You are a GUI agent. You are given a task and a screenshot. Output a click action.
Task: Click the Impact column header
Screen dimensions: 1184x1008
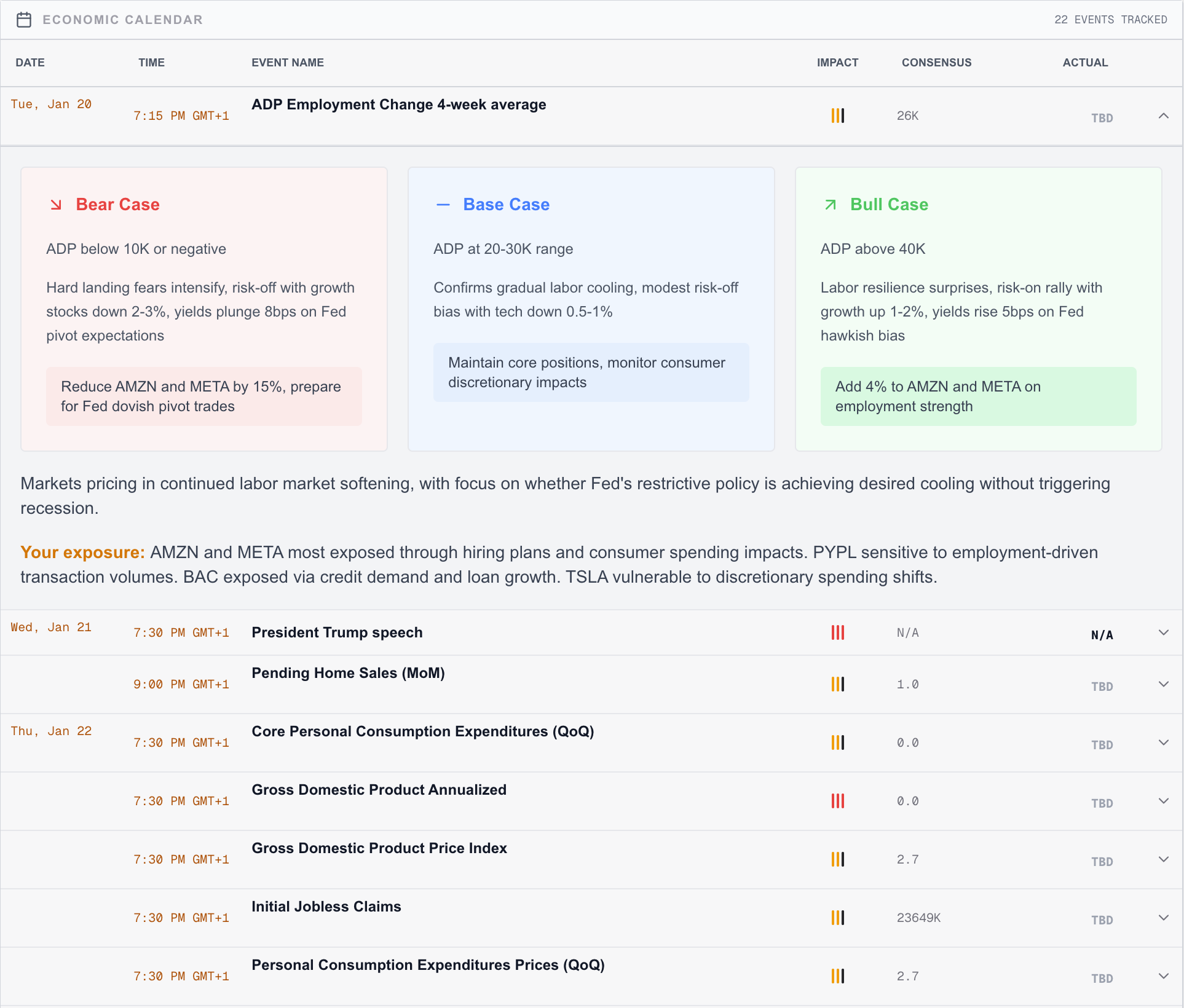pyautogui.click(x=837, y=63)
